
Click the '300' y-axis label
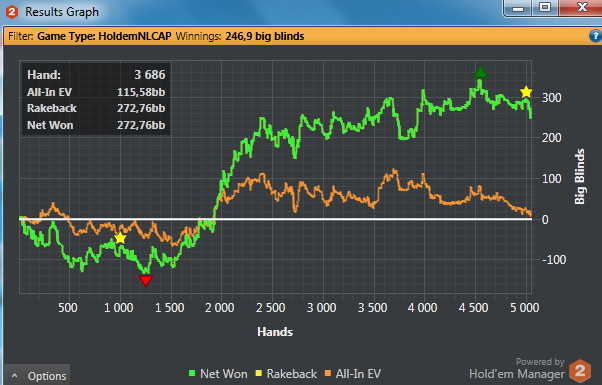click(551, 97)
